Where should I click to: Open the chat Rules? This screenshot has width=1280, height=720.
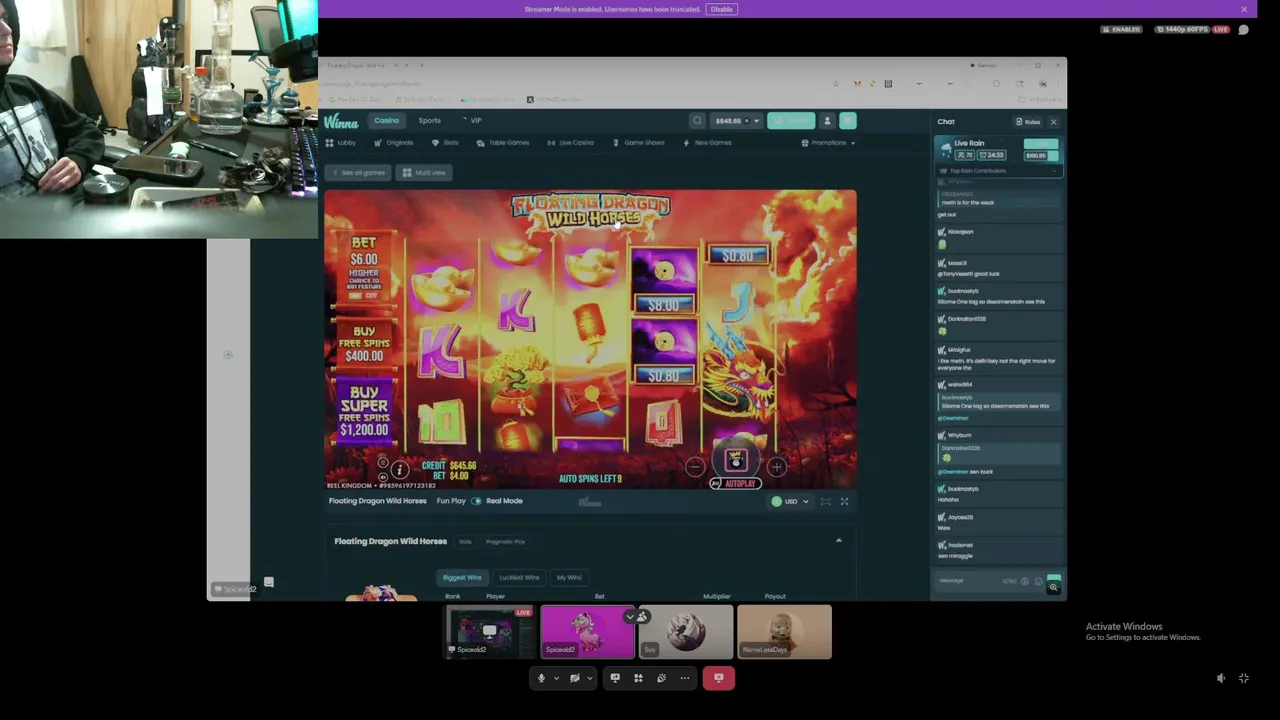pyautogui.click(x=1028, y=122)
